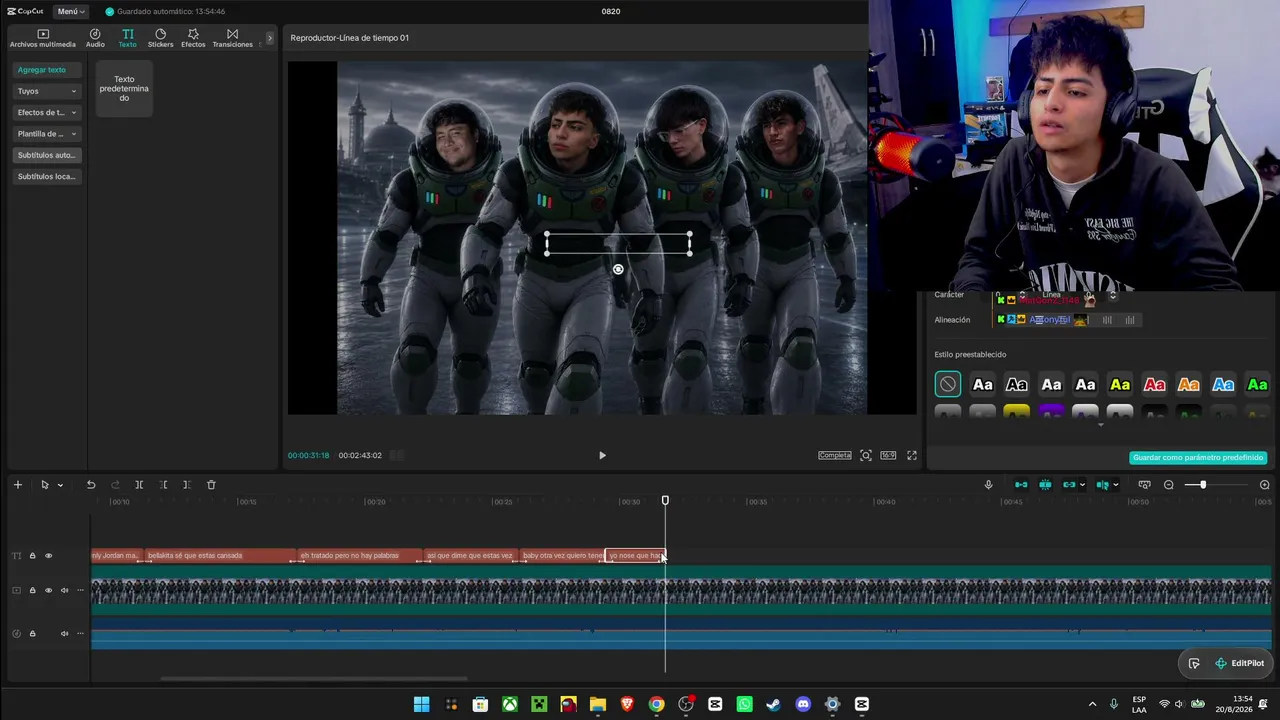Undo the last edit
This screenshot has width=1280, height=720.
91,485
